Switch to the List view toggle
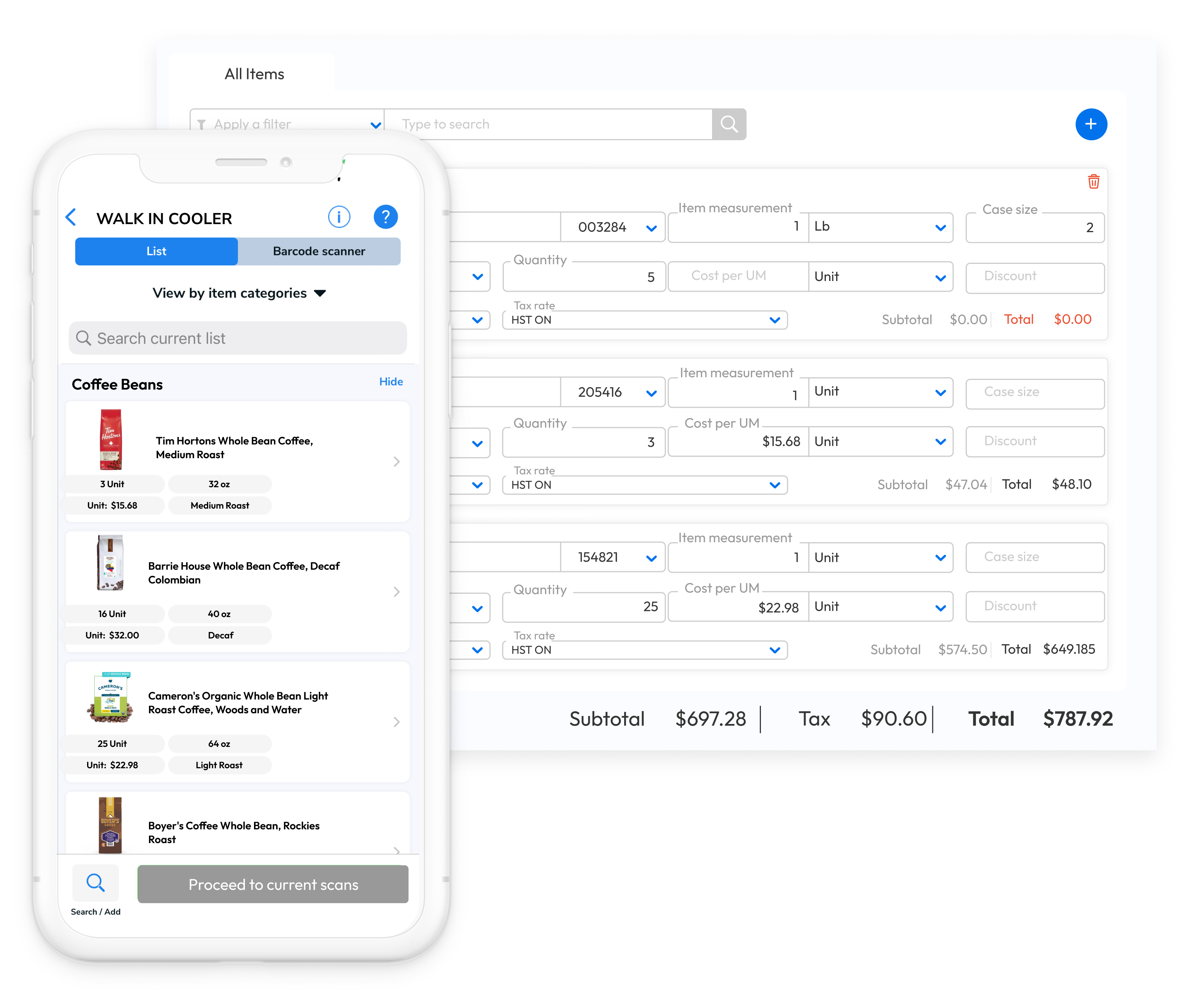 pos(156,251)
